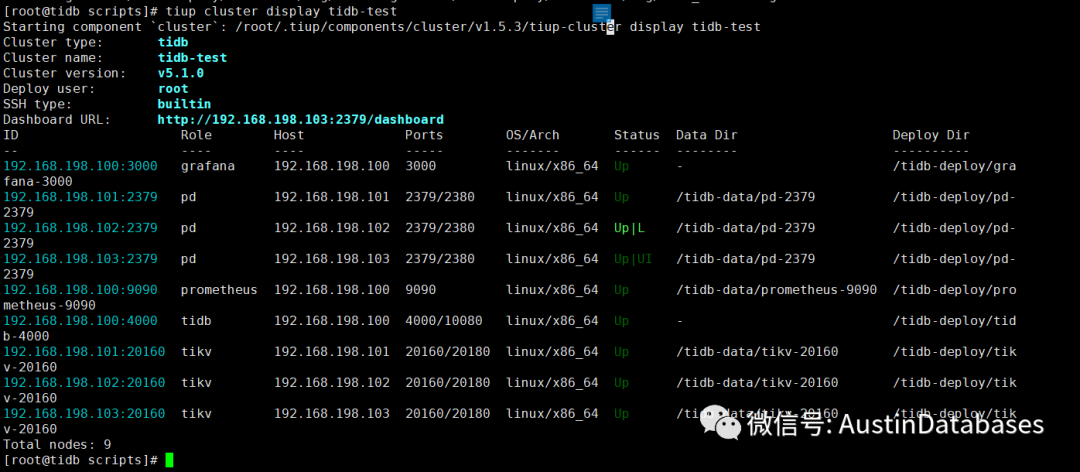This screenshot has width=1080, height=472.
Task: Click the 4000/10080 ports value
Action: [x=444, y=321]
